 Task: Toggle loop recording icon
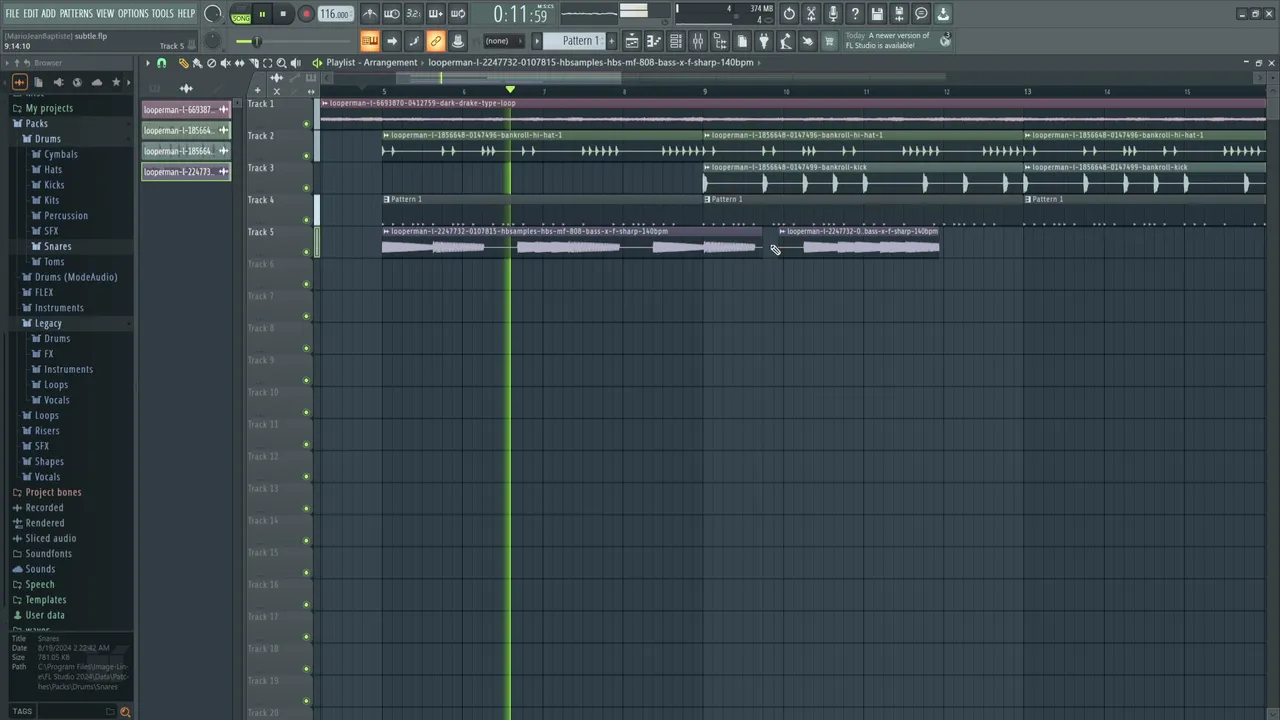click(x=457, y=14)
